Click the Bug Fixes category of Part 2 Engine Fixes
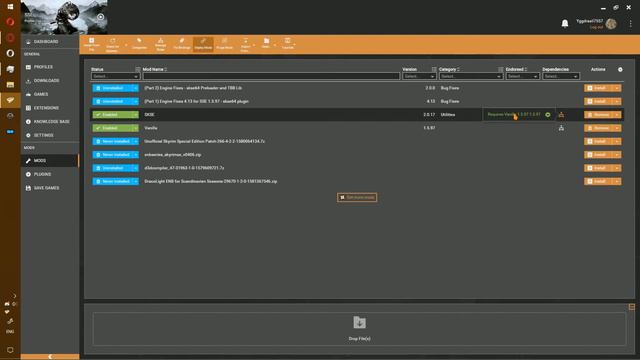640x360 pixels. 450,88
